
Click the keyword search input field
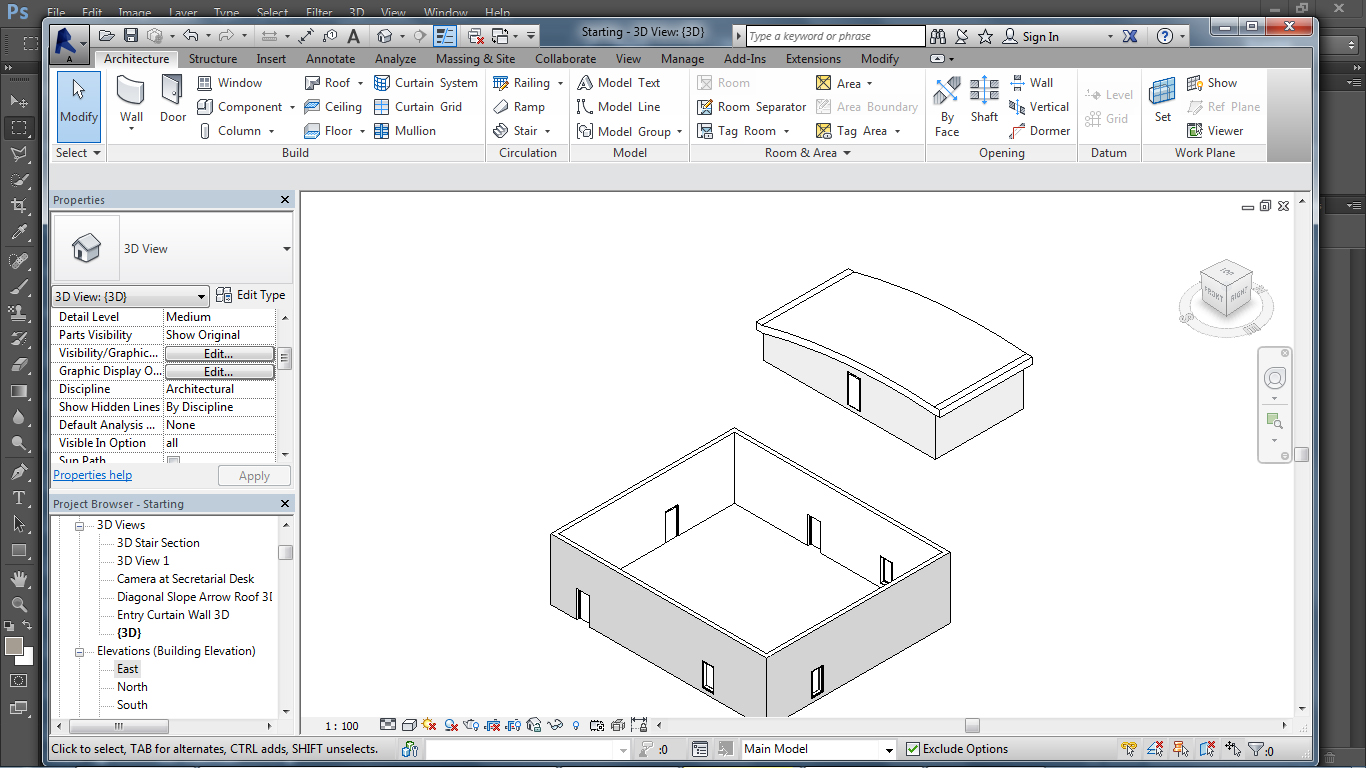(x=835, y=36)
